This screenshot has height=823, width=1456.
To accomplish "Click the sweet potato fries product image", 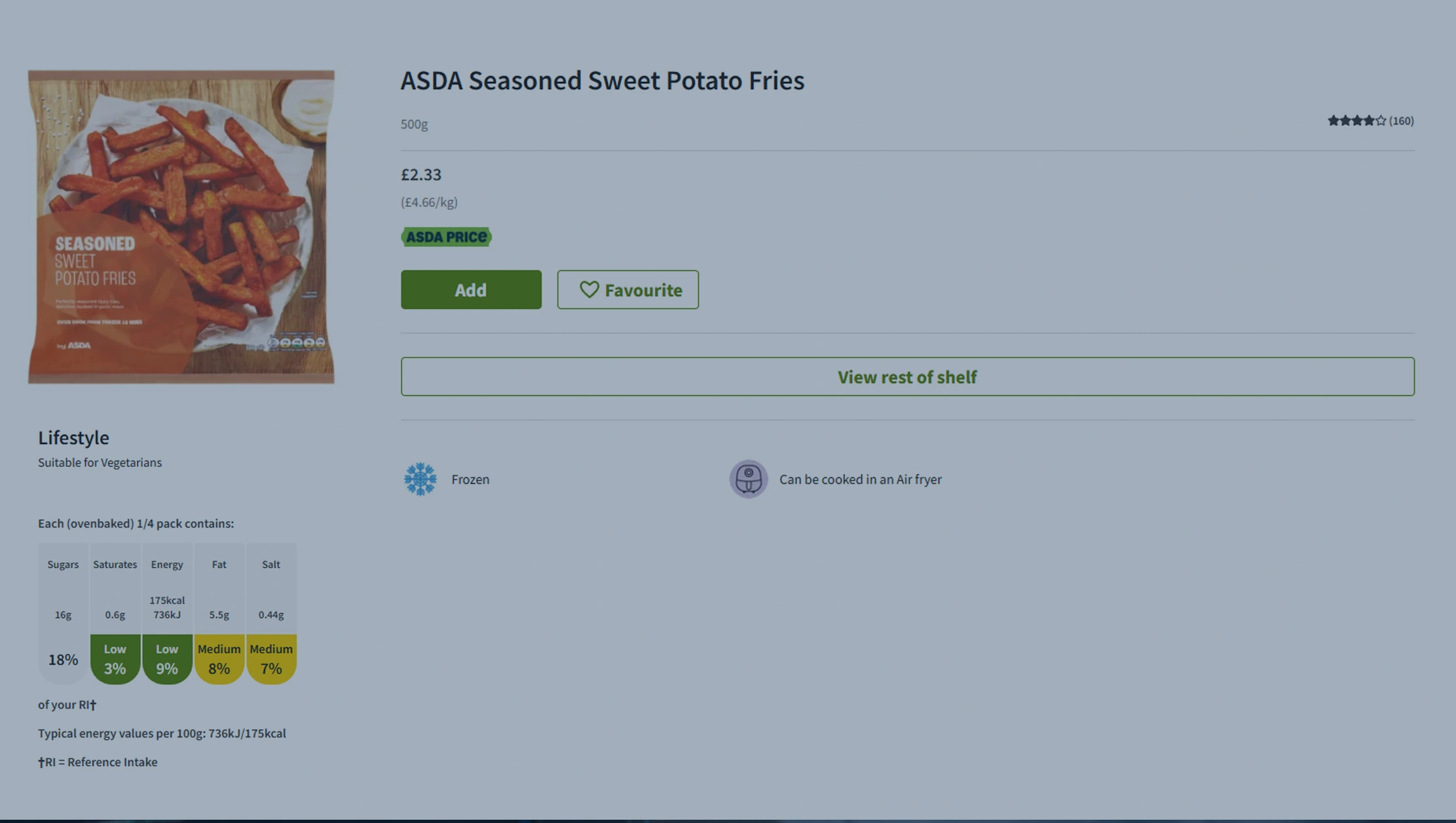I will pos(180,227).
